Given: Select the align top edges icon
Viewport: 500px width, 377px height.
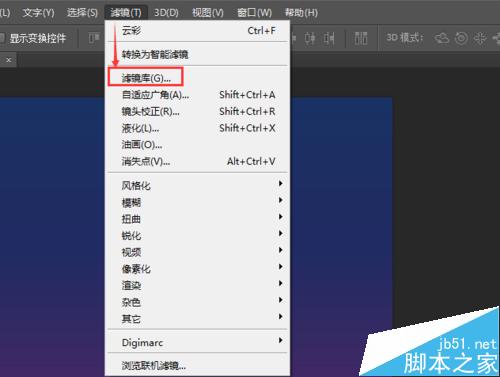Looking at the screenshot, I should click(x=94, y=38).
